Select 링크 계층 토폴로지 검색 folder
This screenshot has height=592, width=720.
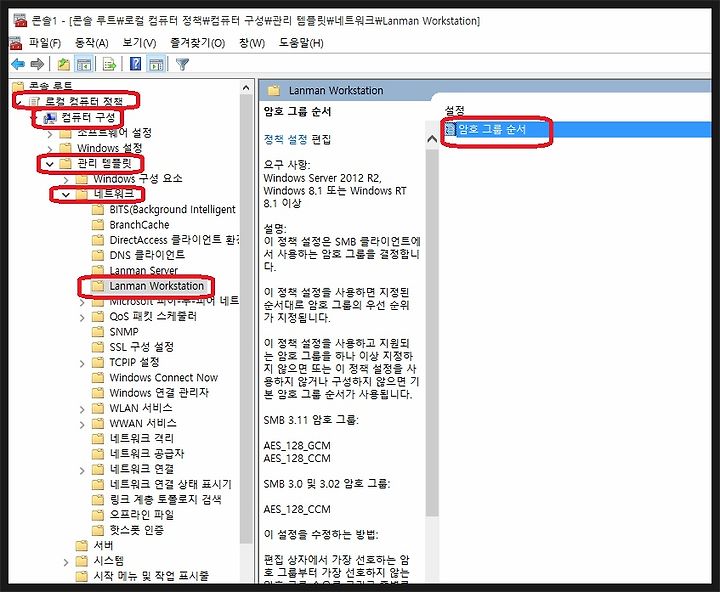tap(165, 499)
